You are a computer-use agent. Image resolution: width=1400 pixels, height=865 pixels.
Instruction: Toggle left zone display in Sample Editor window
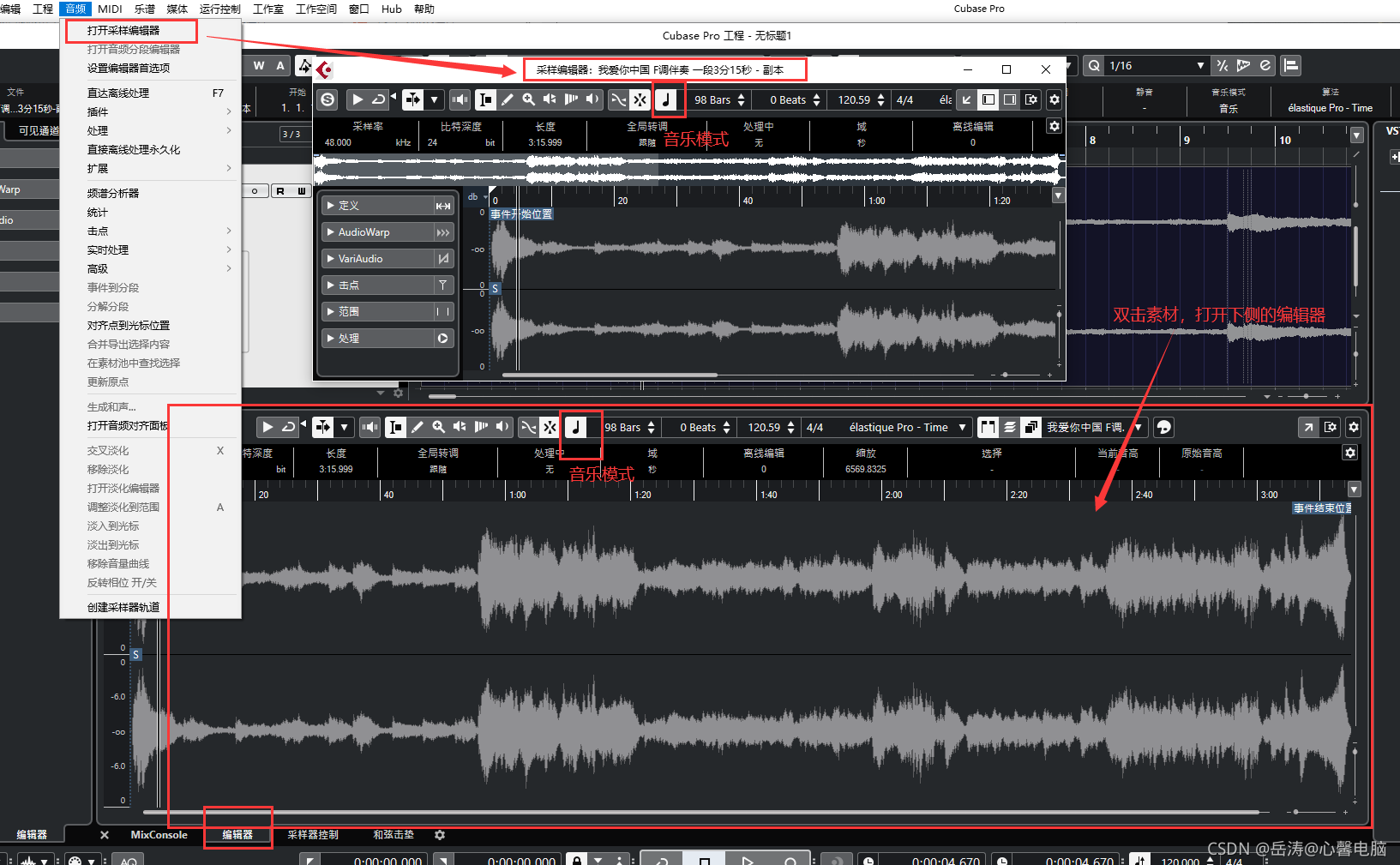coord(988,99)
